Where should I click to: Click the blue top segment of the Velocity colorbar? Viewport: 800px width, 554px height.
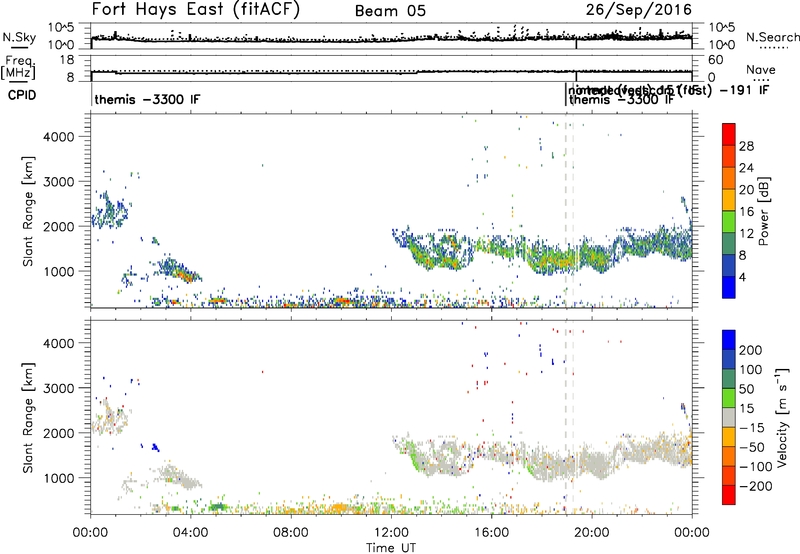coord(729,340)
